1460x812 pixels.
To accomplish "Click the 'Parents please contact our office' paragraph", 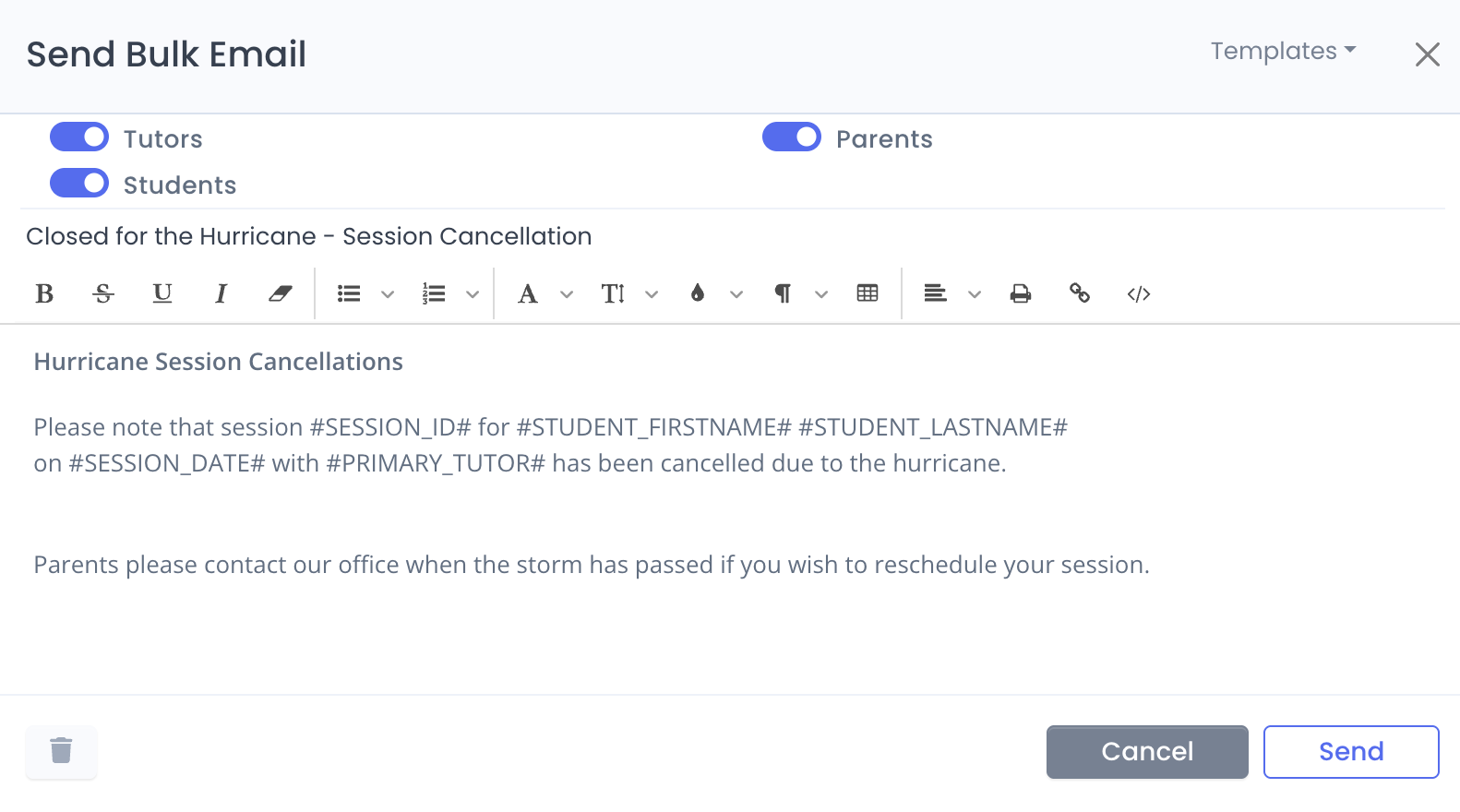I will (592, 565).
